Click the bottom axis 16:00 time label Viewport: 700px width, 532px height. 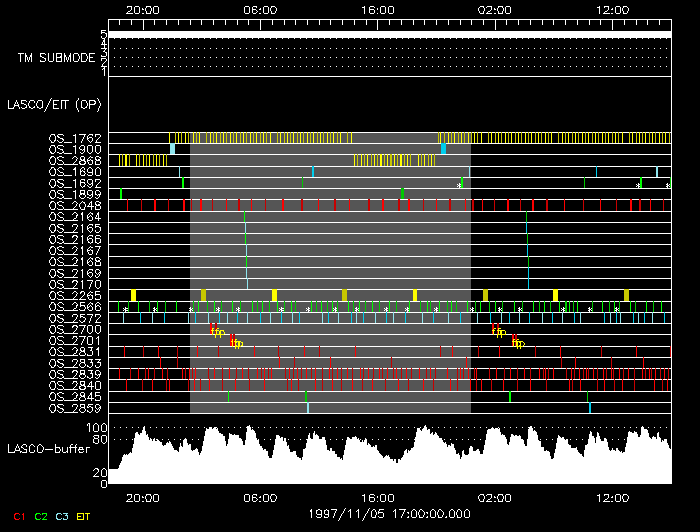378,498
